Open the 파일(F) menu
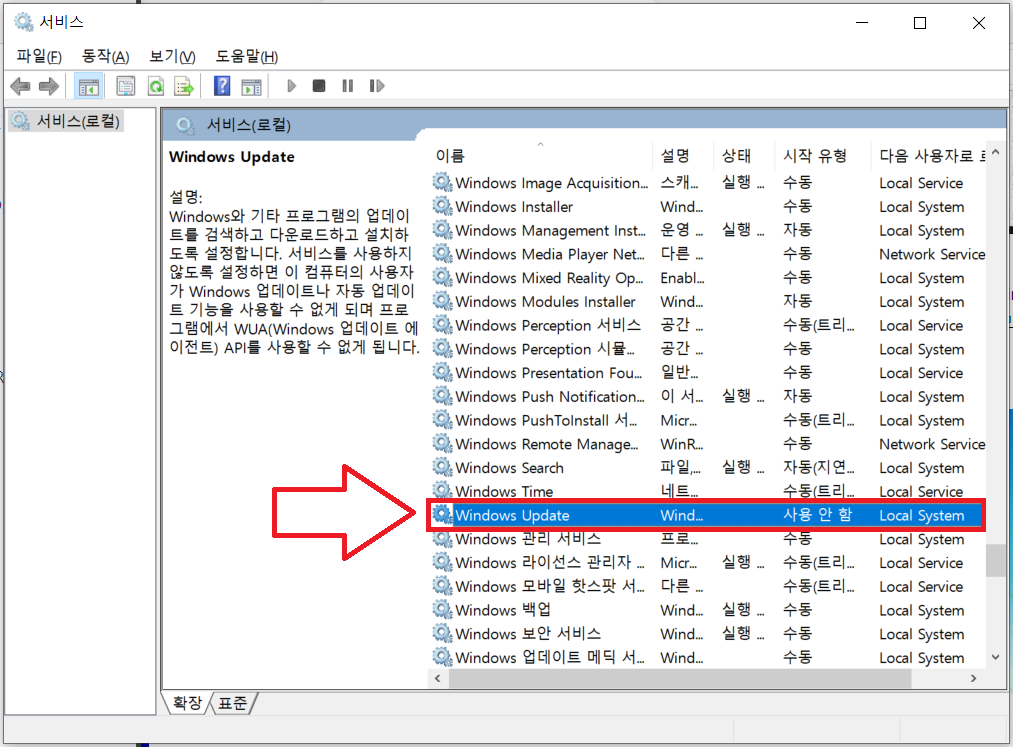 (x=39, y=56)
